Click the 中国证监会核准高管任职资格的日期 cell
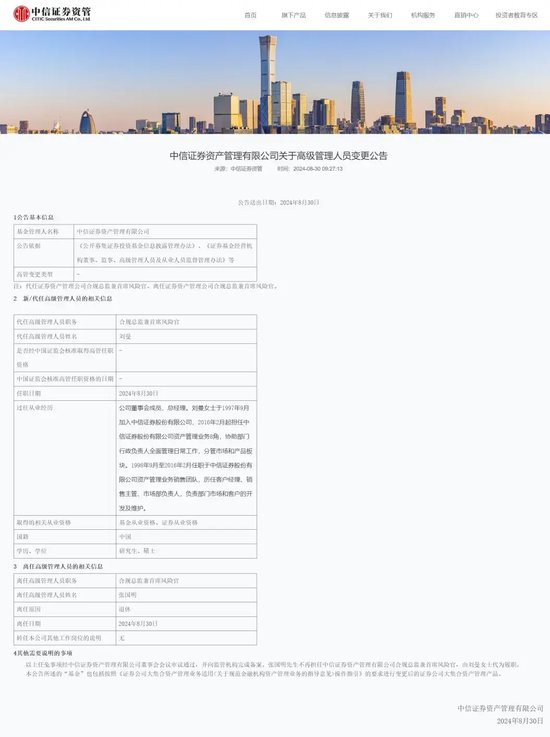Viewport: 550px width, 737px height. (x=65, y=379)
